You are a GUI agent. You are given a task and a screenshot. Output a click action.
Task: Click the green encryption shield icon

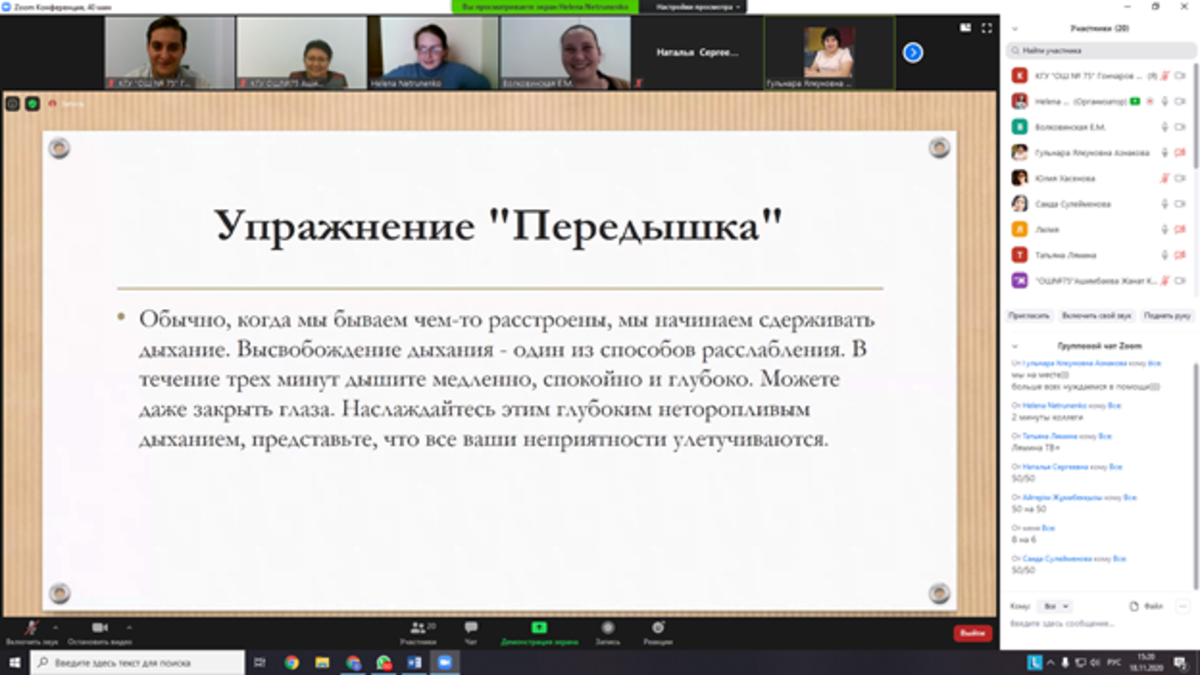33,103
